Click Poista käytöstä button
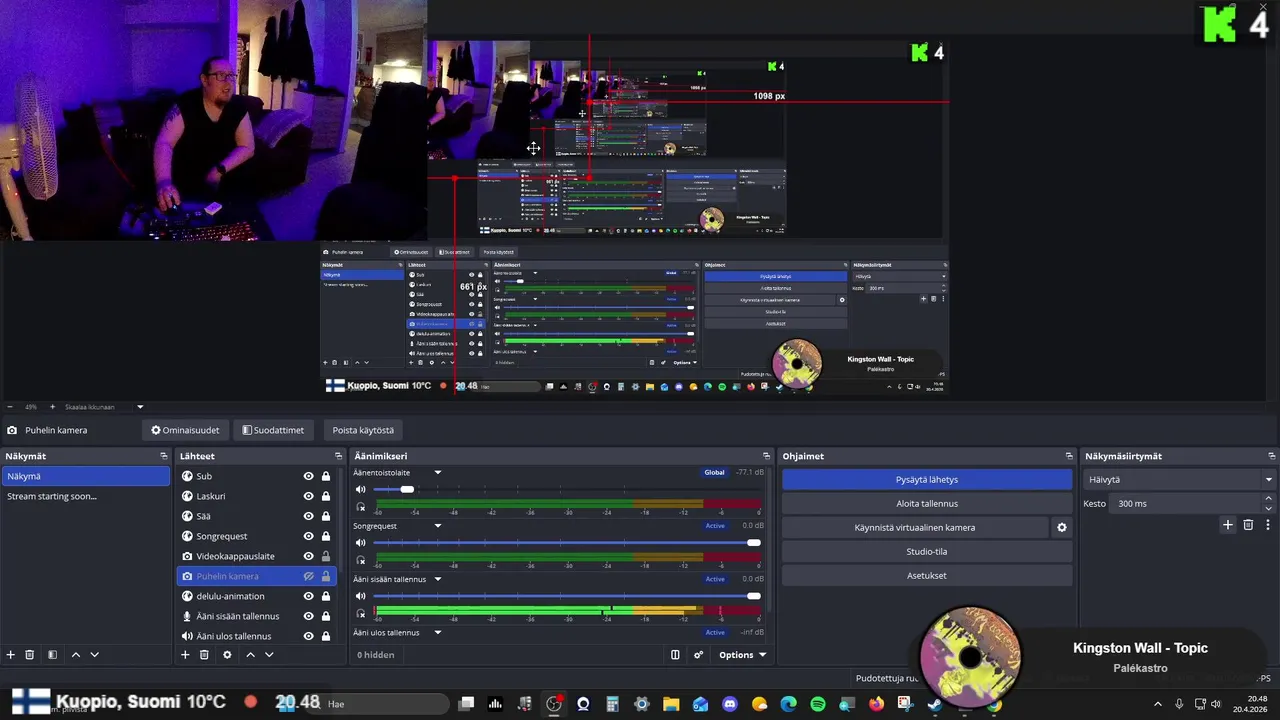The image size is (1280, 720). 363,430
